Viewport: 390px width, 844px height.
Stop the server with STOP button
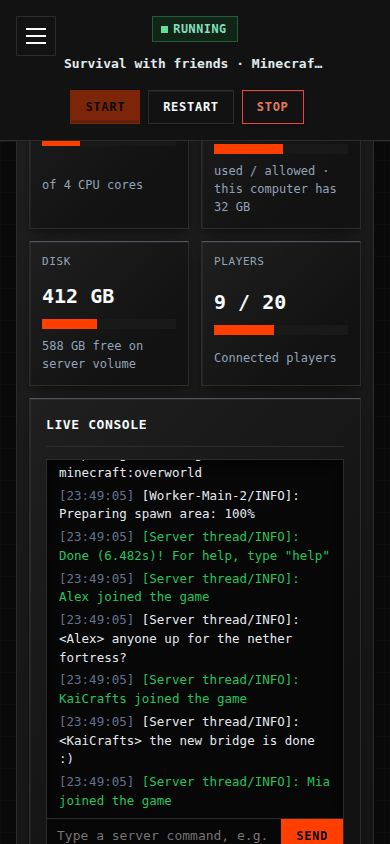click(273, 107)
